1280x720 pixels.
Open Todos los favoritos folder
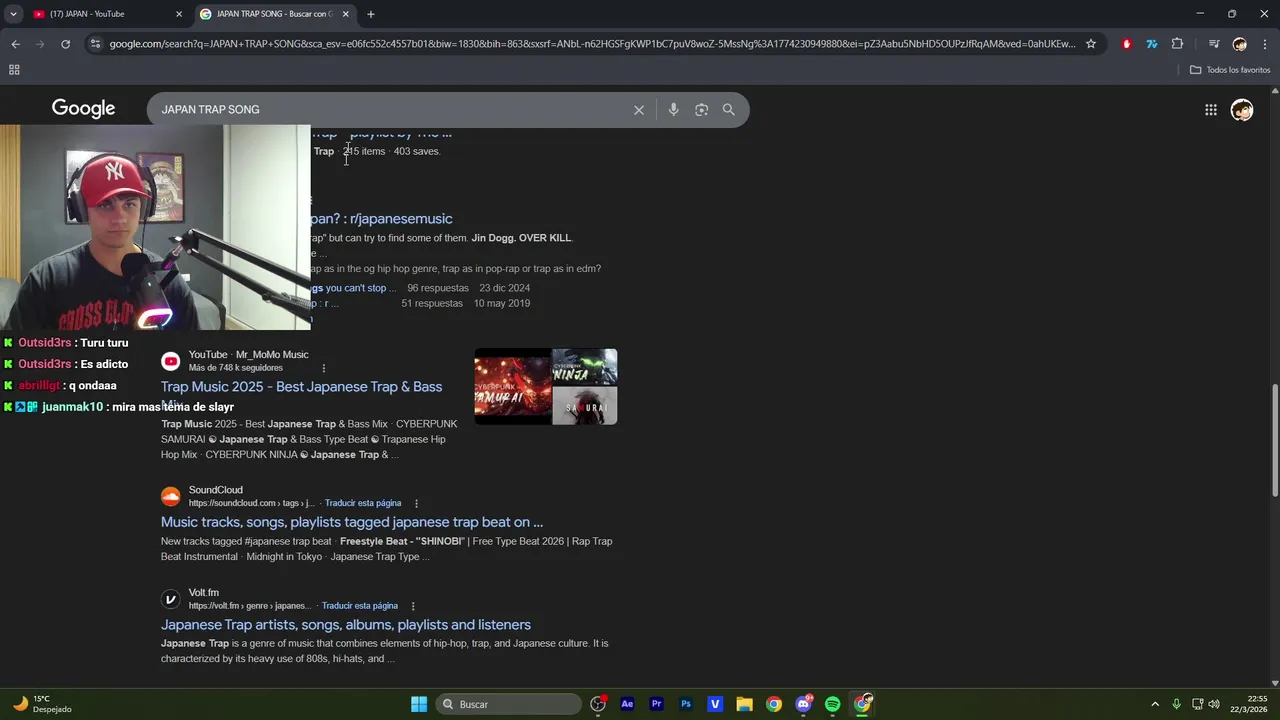[x=1230, y=70]
